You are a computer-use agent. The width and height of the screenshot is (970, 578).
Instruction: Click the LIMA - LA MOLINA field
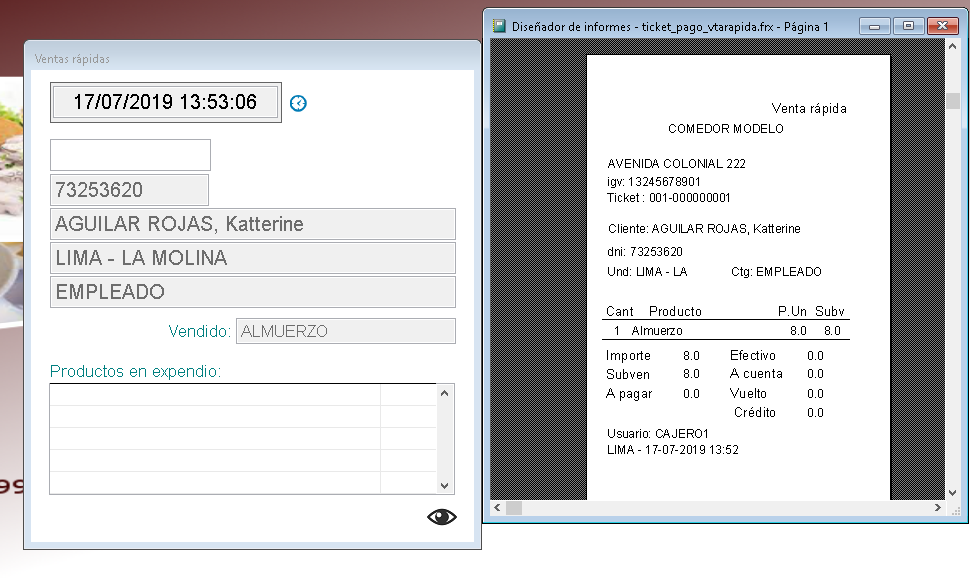tap(252, 258)
